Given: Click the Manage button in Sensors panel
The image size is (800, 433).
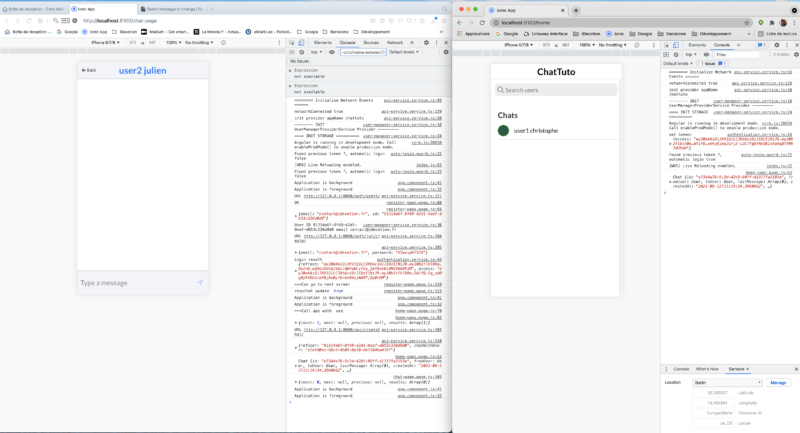Looking at the screenshot, I should click(778, 383).
